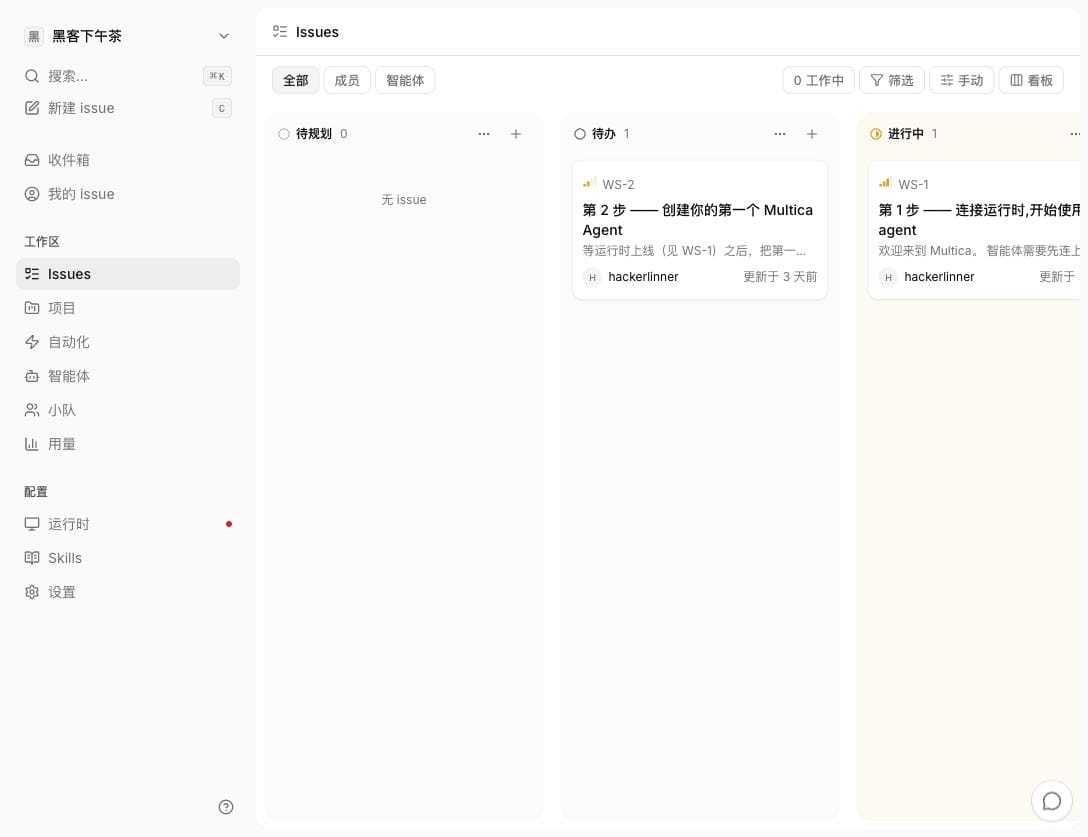Select the 成员 filter tab

(347, 81)
